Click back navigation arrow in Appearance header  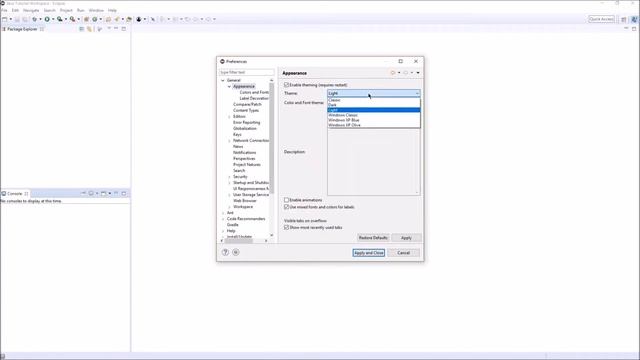click(393, 73)
